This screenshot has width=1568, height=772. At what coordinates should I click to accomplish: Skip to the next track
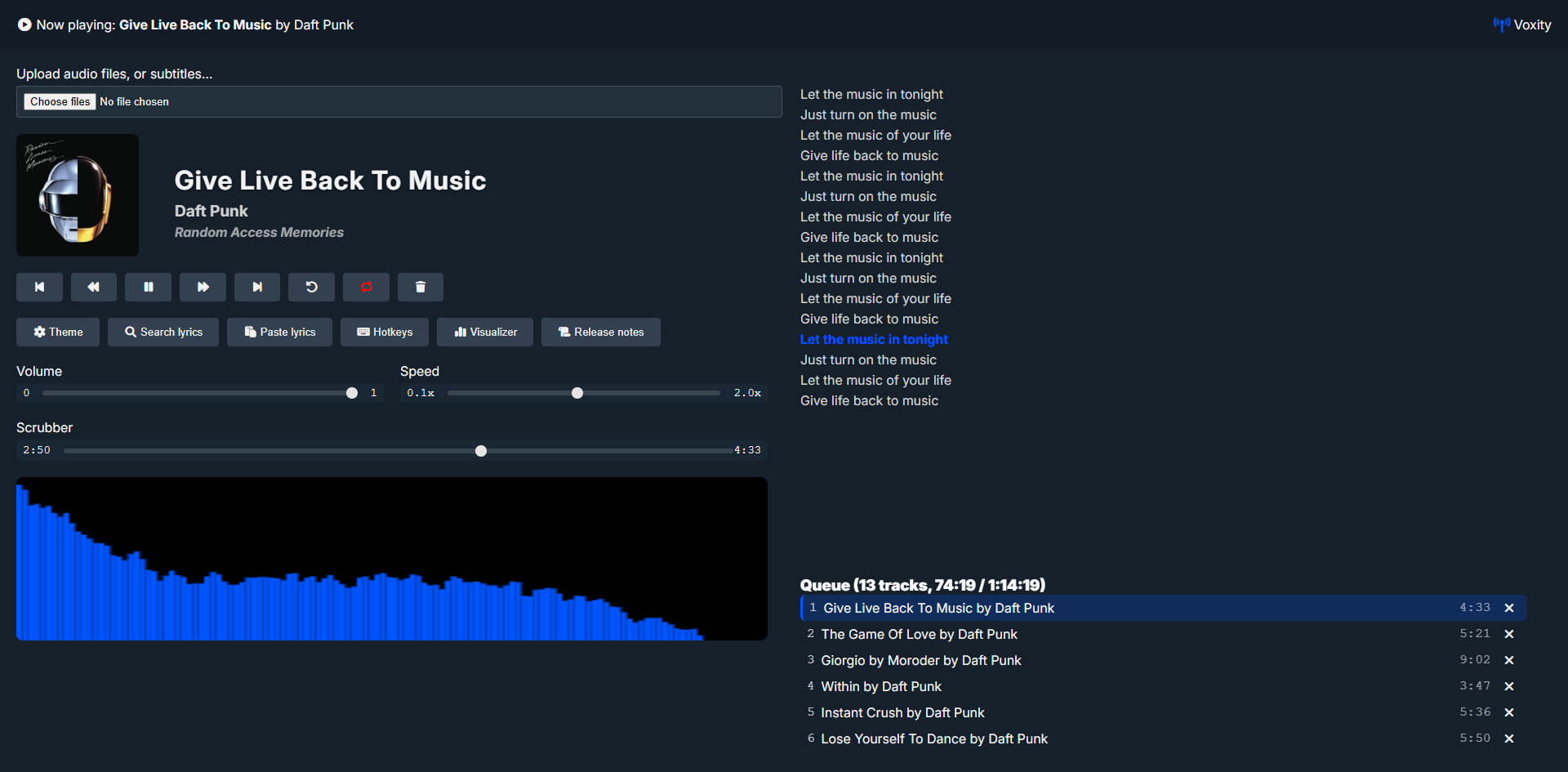(x=256, y=287)
